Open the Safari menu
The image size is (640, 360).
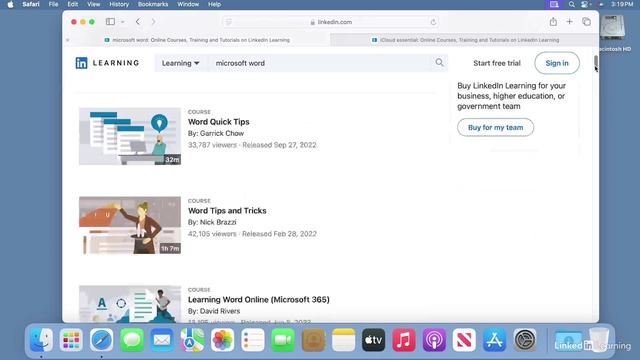click(x=31, y=4)
